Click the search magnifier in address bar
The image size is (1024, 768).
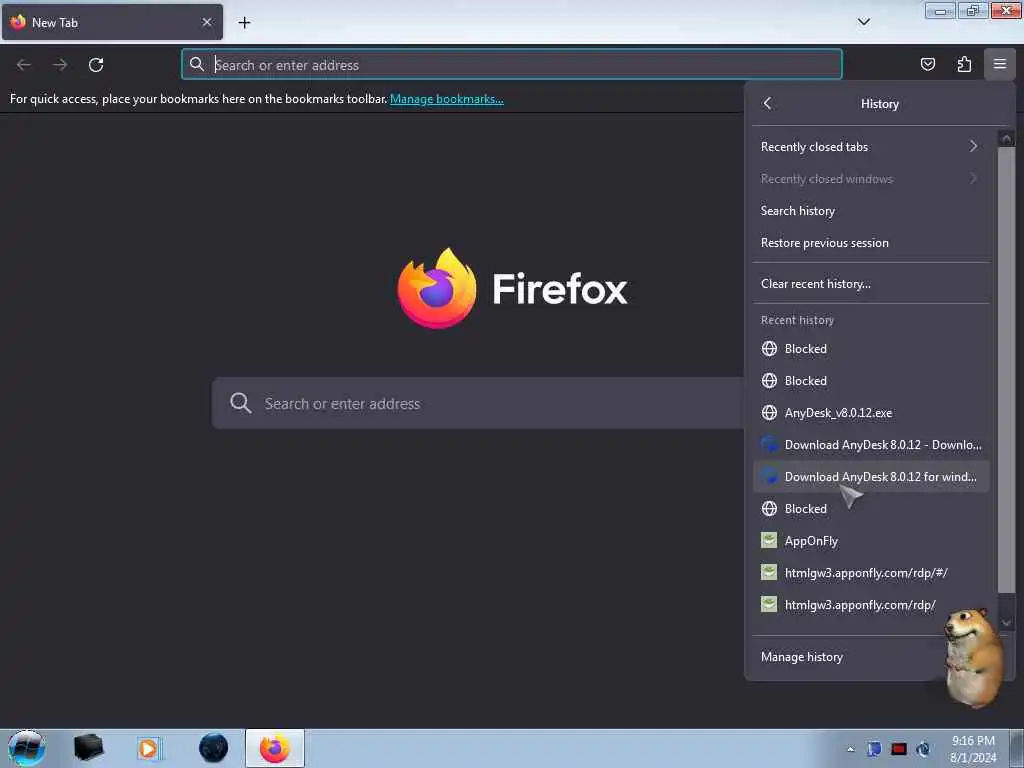pyautogui.click(x=197, y=64)
